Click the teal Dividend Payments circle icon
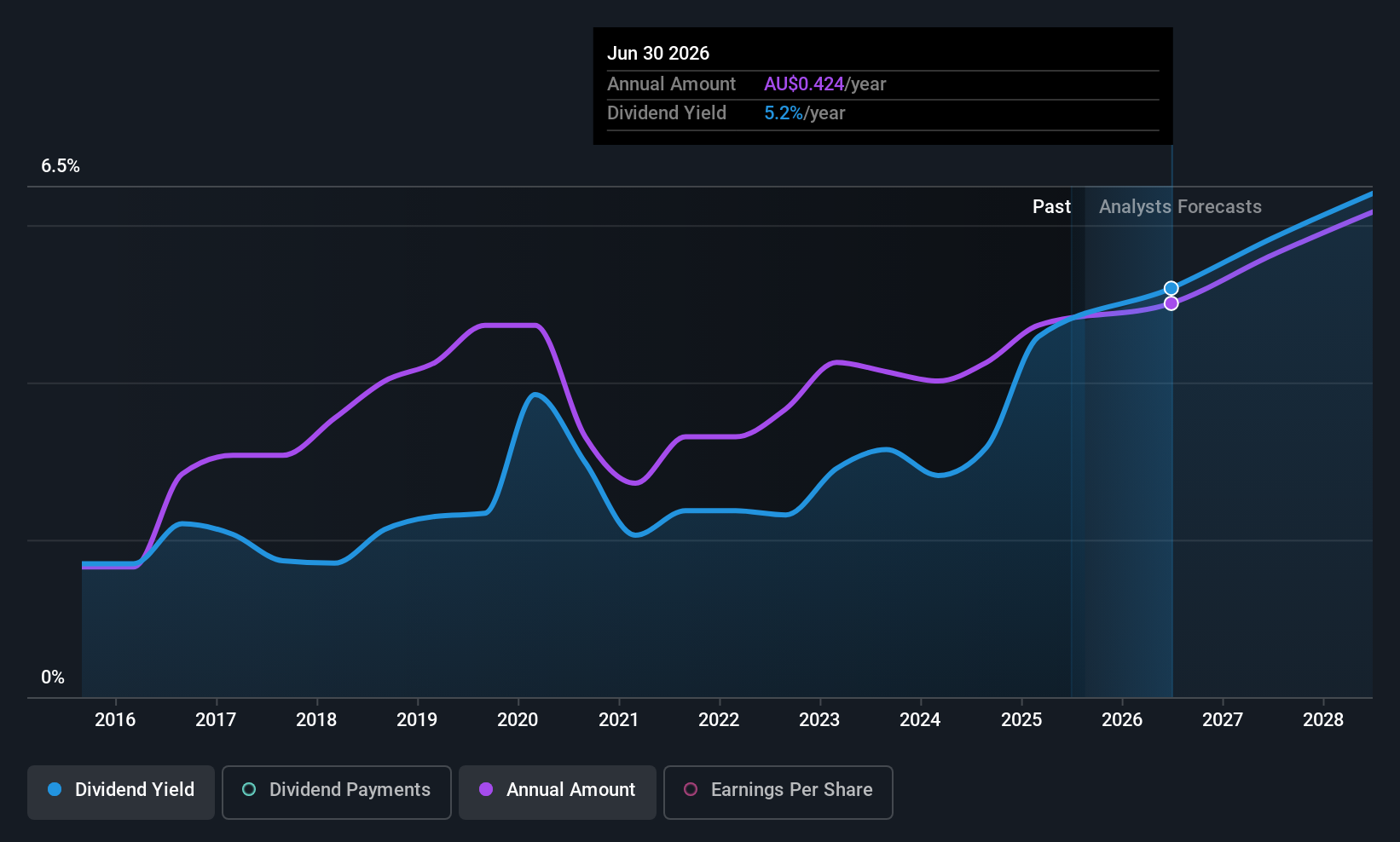1400x842 pixels. tap(249, 790)
